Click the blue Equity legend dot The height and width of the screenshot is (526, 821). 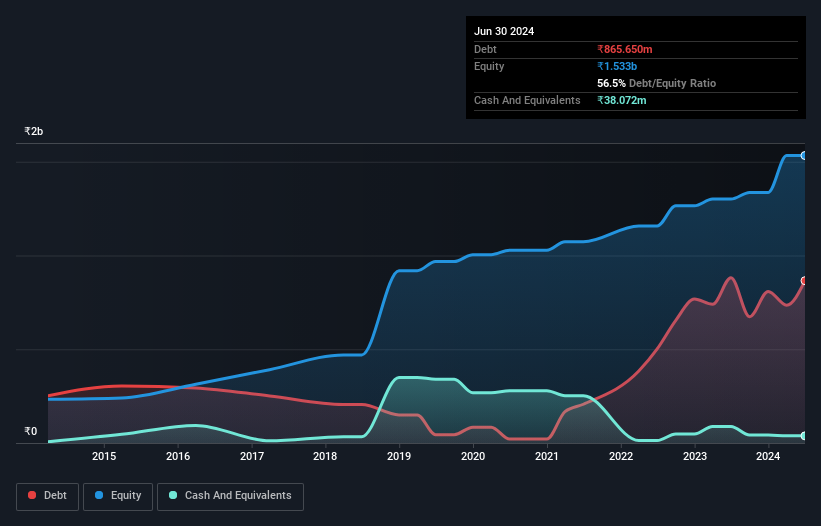point(99,495)
